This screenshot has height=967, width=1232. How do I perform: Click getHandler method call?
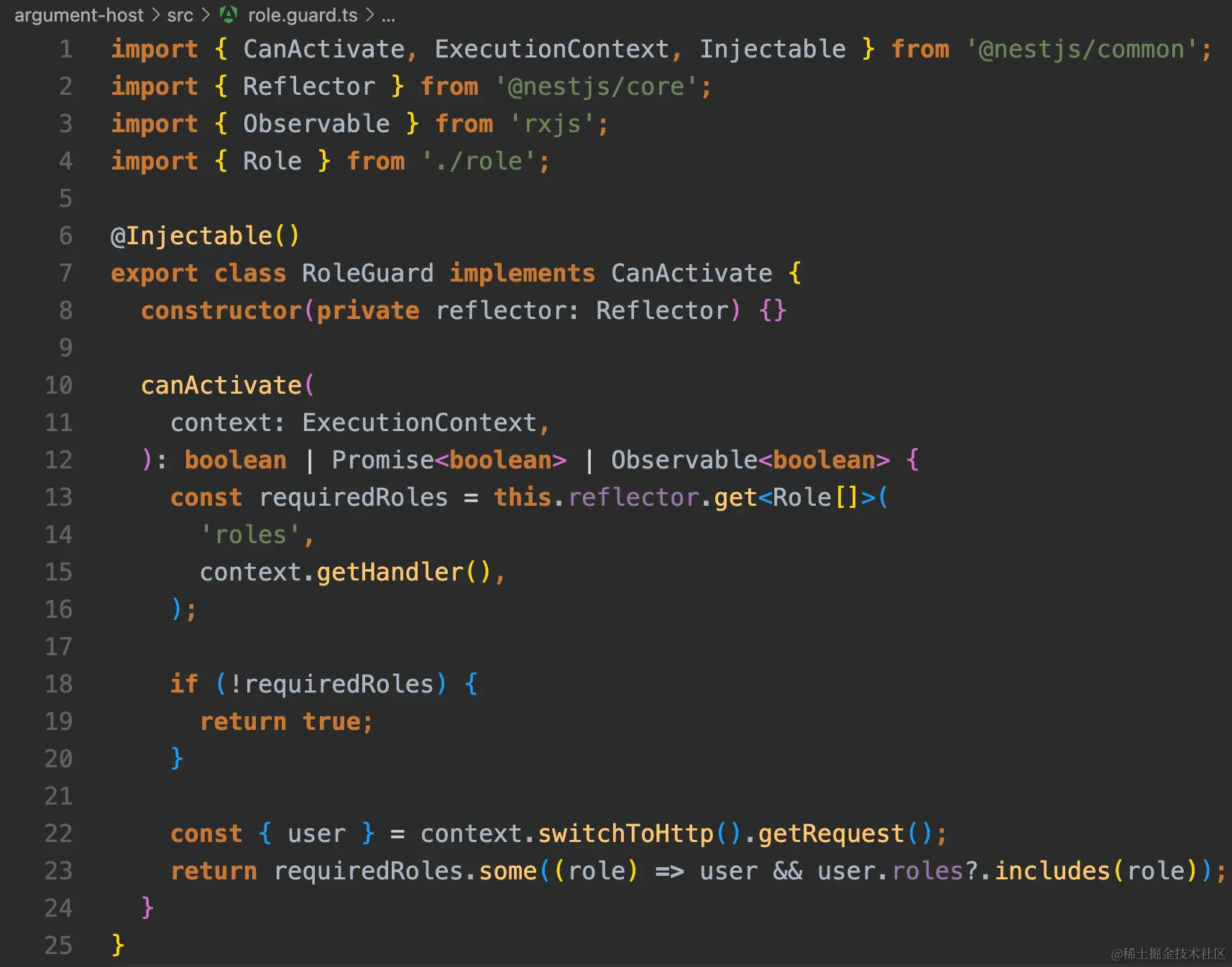click(x=390, y=572)
